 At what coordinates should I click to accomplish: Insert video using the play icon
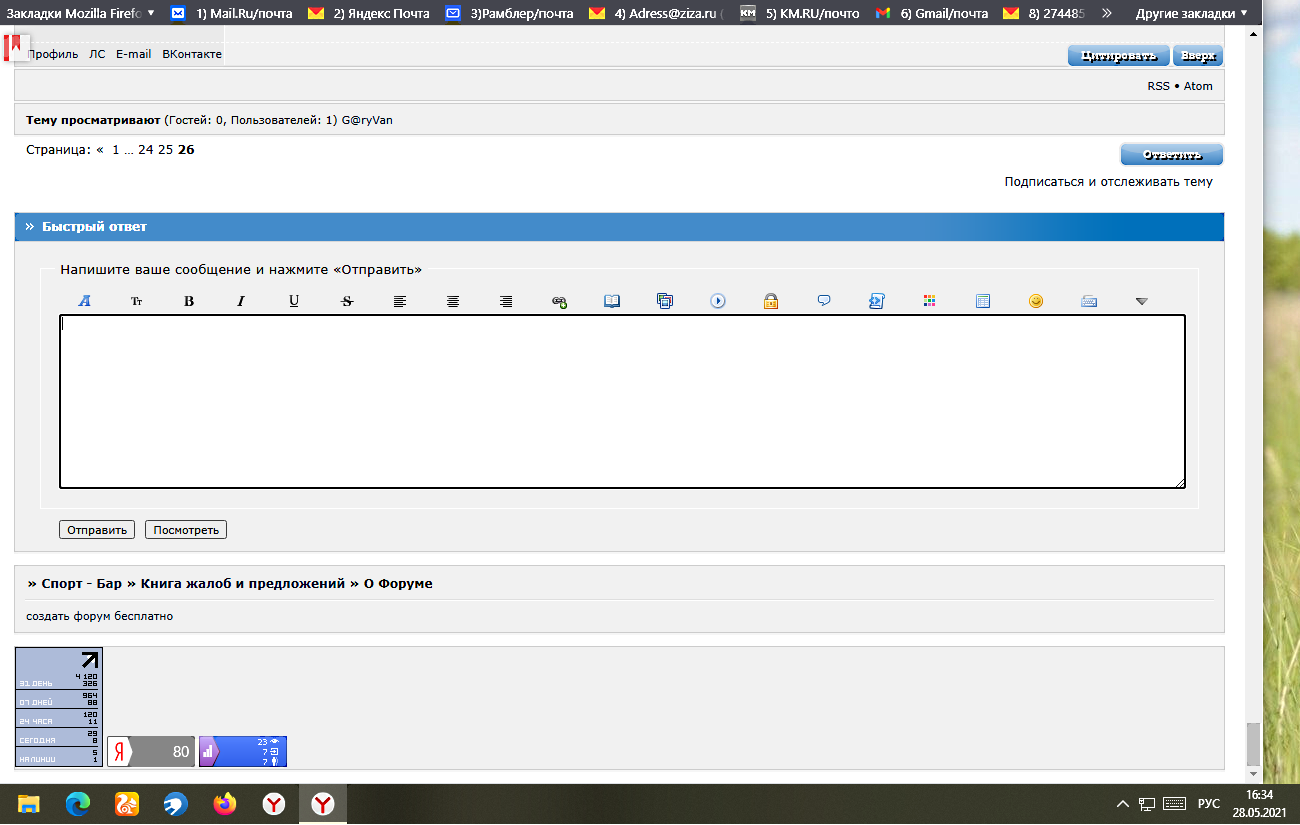click(x=718, y=301)
